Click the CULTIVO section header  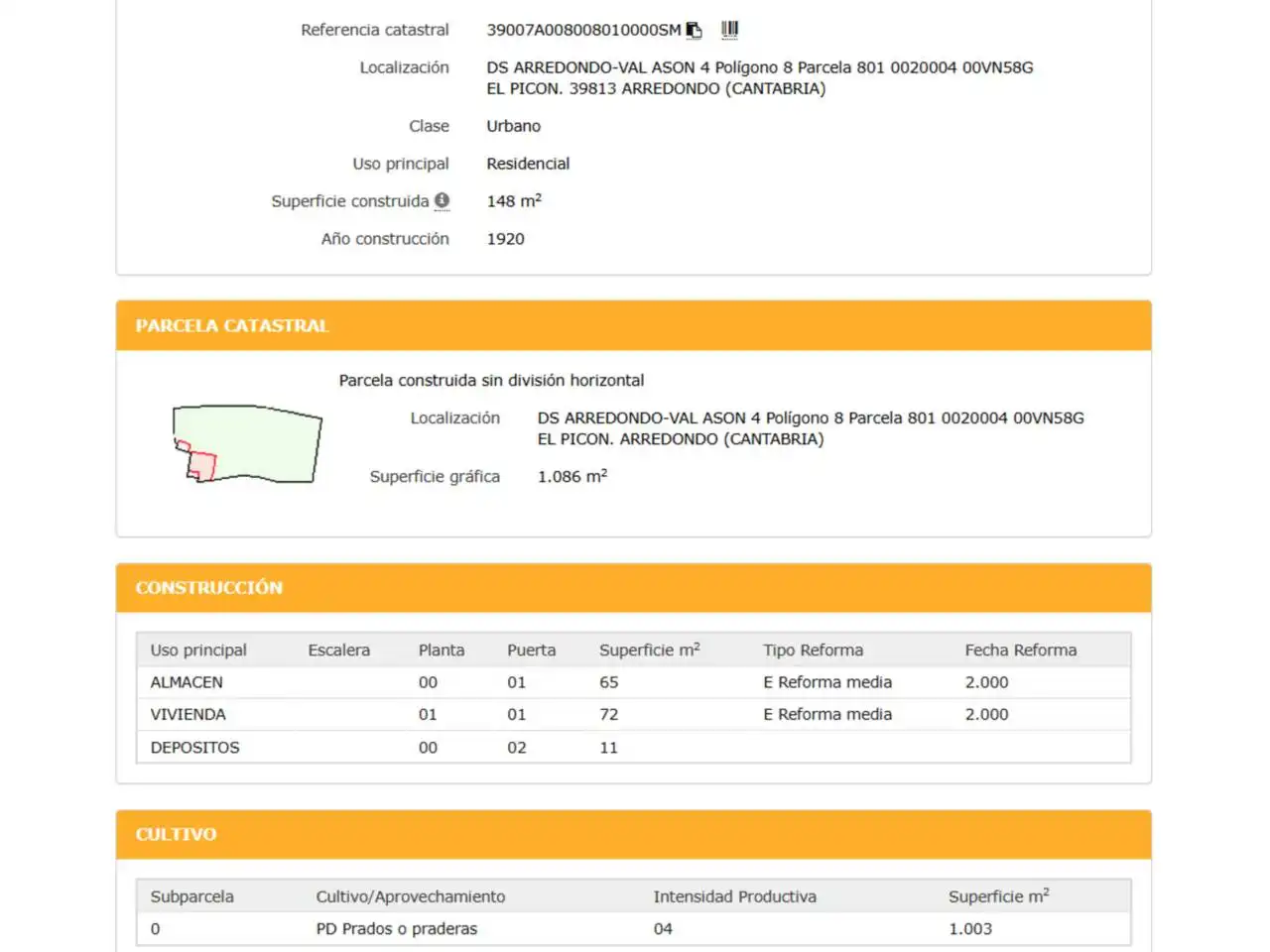[633, 835]
